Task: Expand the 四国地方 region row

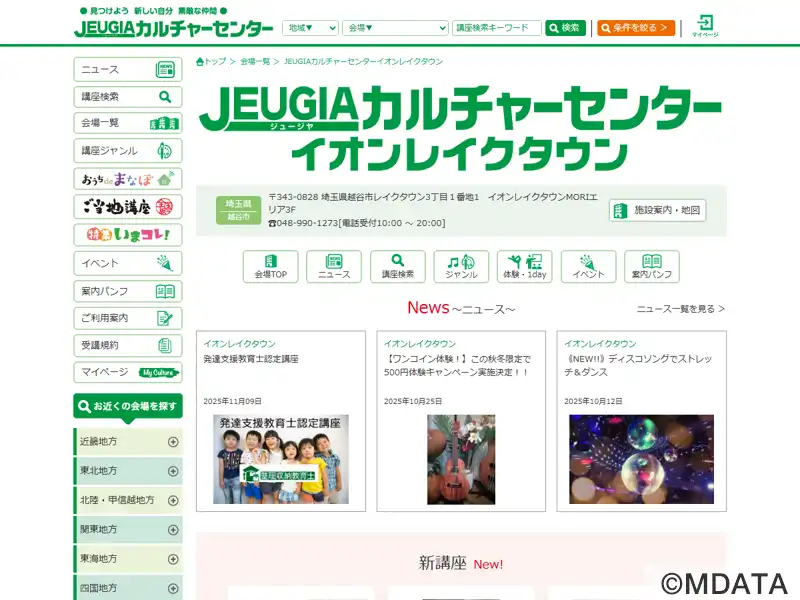Action: click(128, 588)
